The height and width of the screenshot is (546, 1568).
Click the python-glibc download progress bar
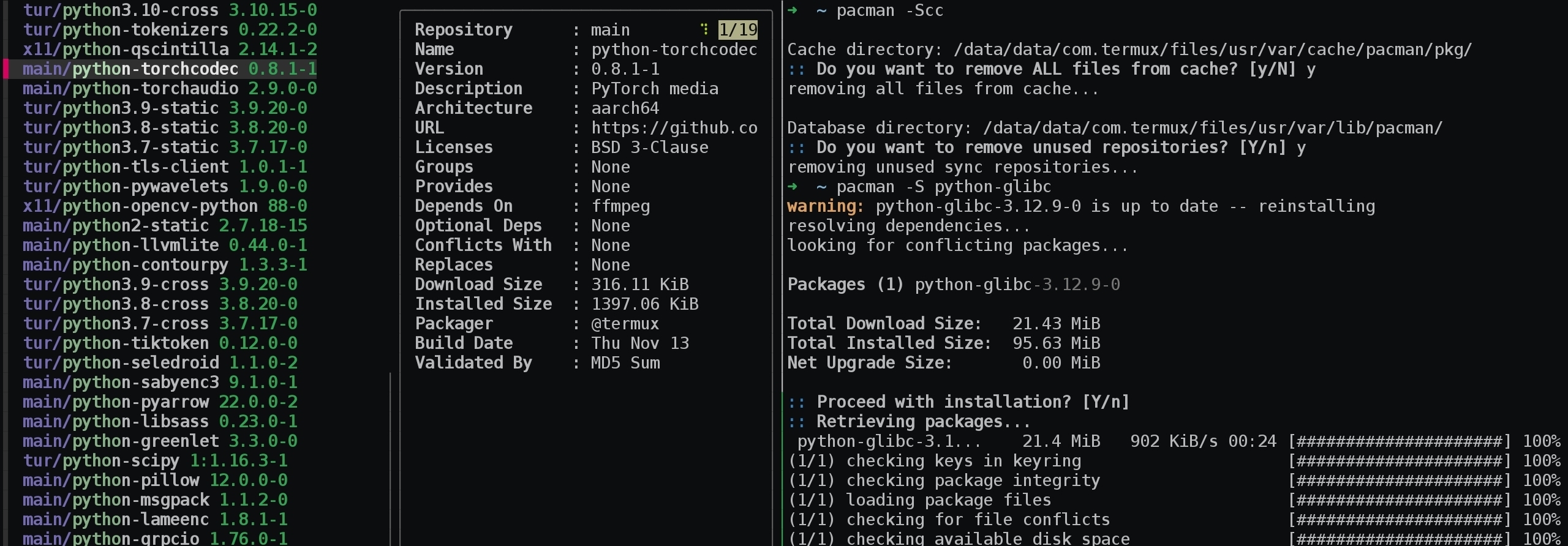coord(1400,441)
